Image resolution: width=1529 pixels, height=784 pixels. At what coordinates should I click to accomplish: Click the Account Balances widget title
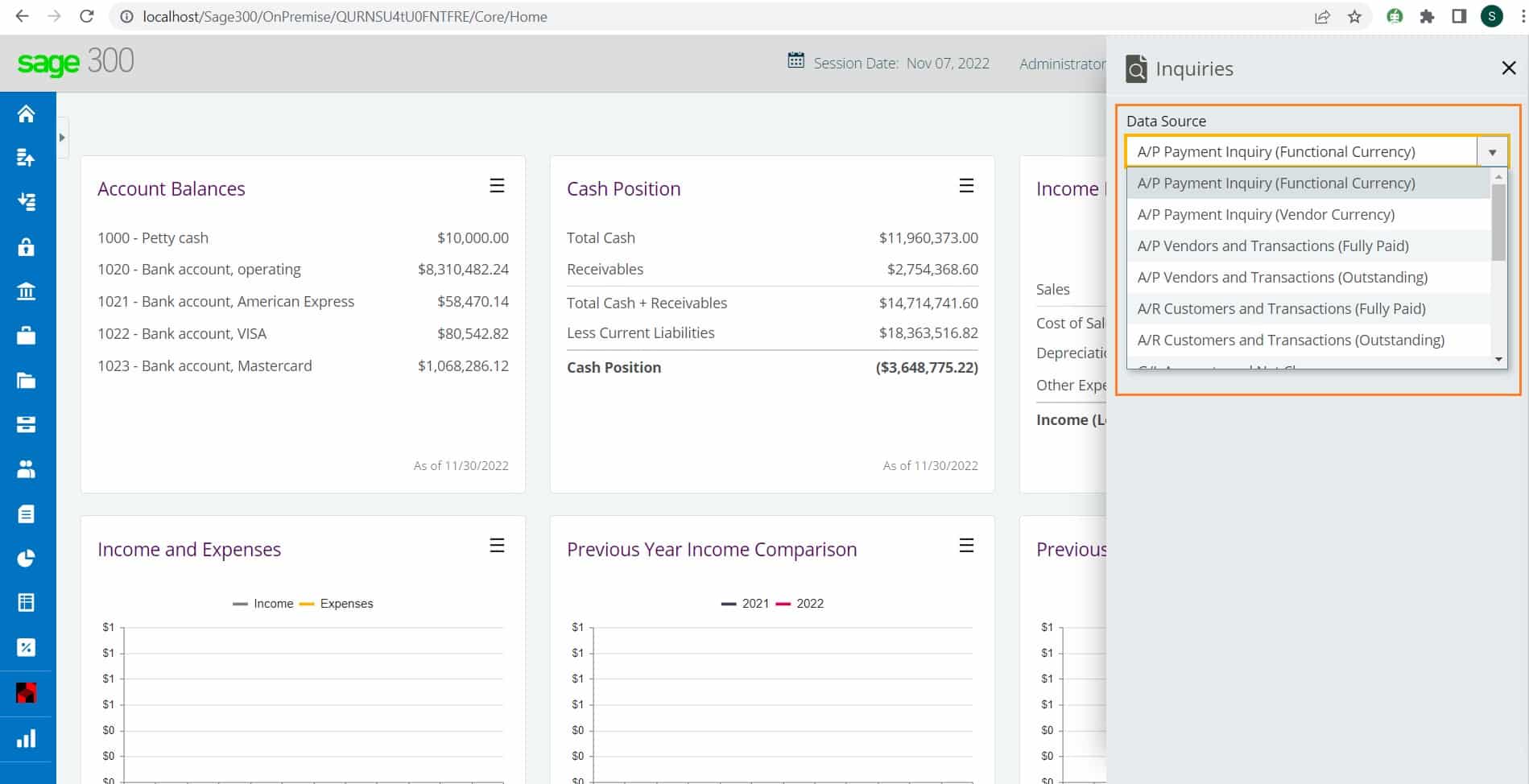(171, 189)
